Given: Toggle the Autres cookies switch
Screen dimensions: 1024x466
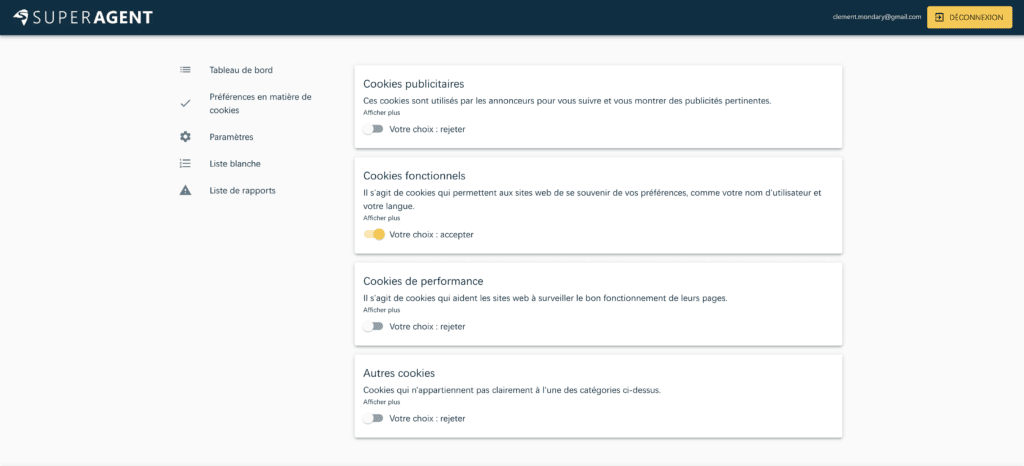Looking at the screenshot, I should click(374, 418).
